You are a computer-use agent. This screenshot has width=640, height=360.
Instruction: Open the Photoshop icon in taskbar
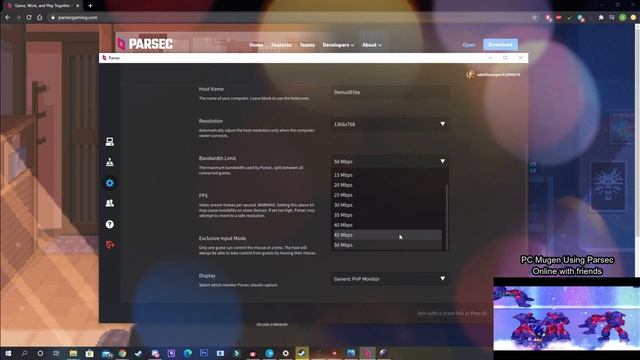[204, 353]
